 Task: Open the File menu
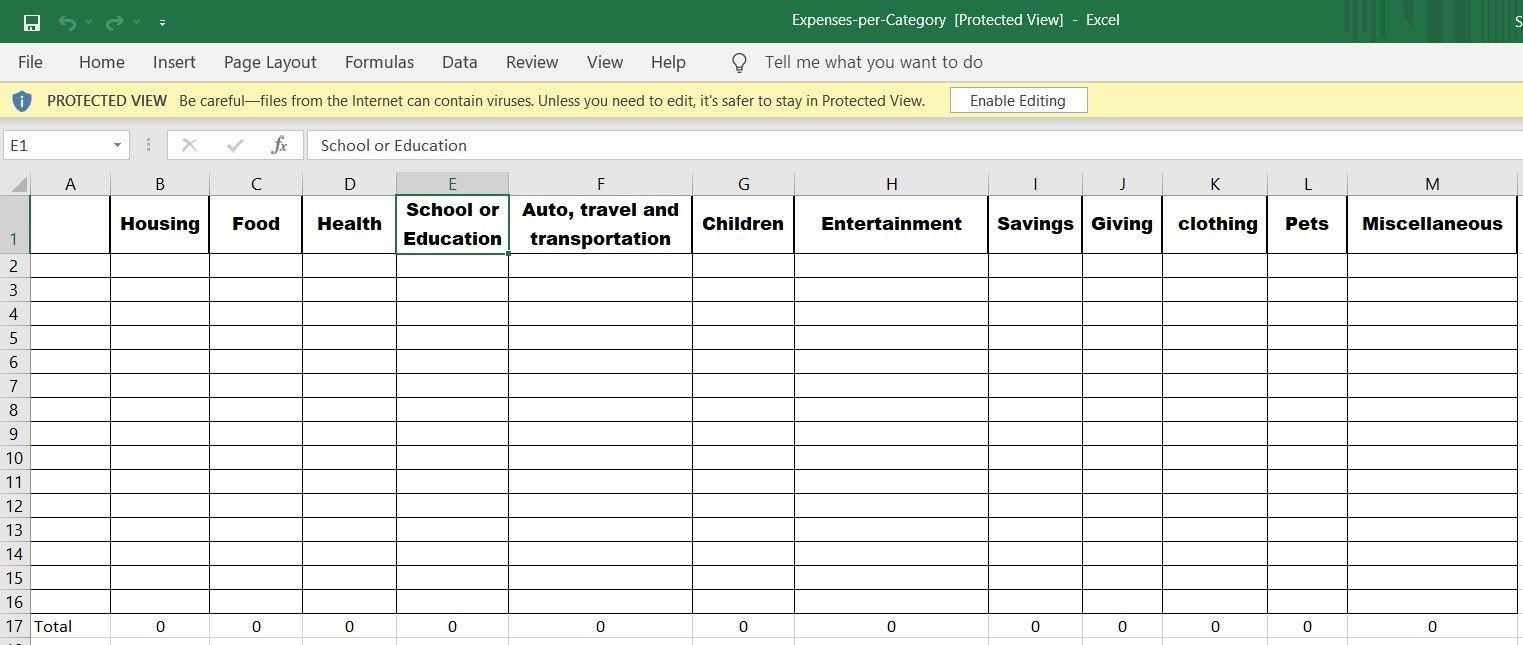[30, 62]
